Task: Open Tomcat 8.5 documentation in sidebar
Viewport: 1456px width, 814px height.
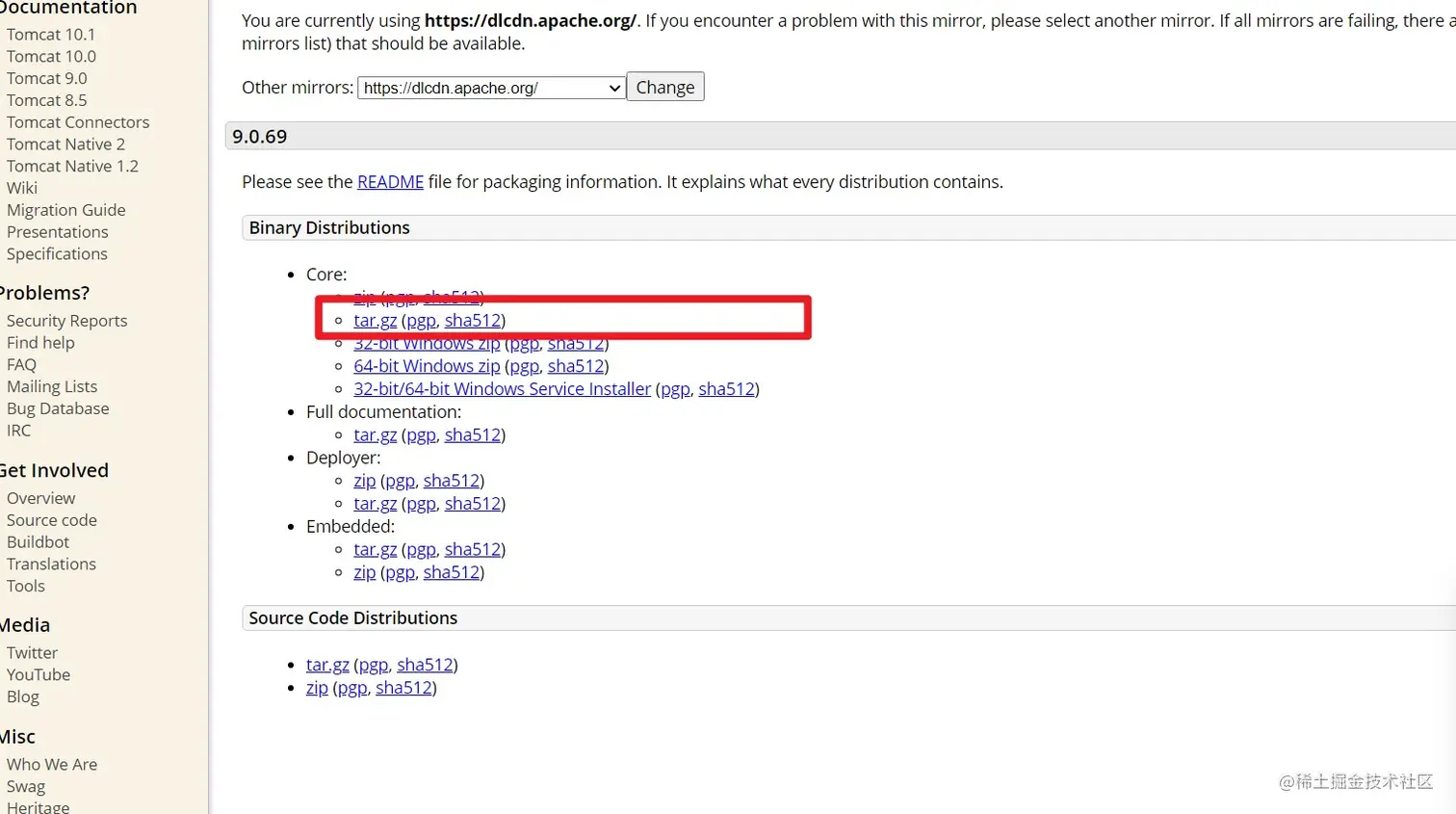Action: click(46, 101)
